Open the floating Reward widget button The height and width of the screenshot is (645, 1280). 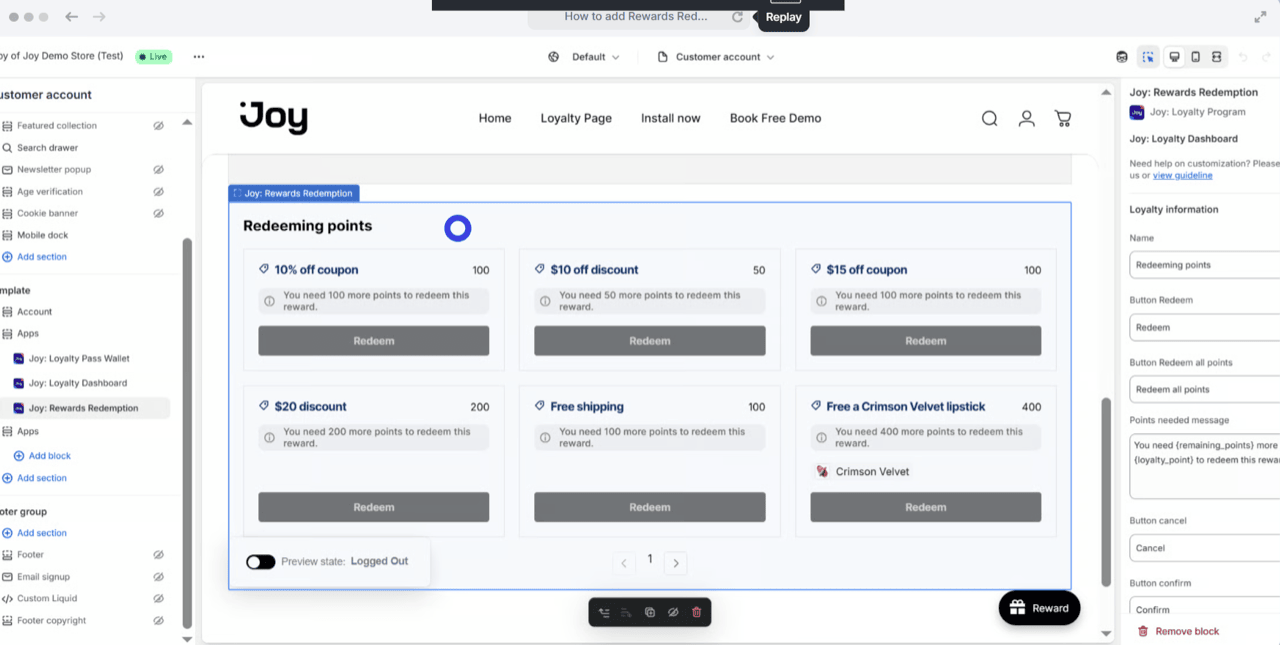(x=1040, y=607)
